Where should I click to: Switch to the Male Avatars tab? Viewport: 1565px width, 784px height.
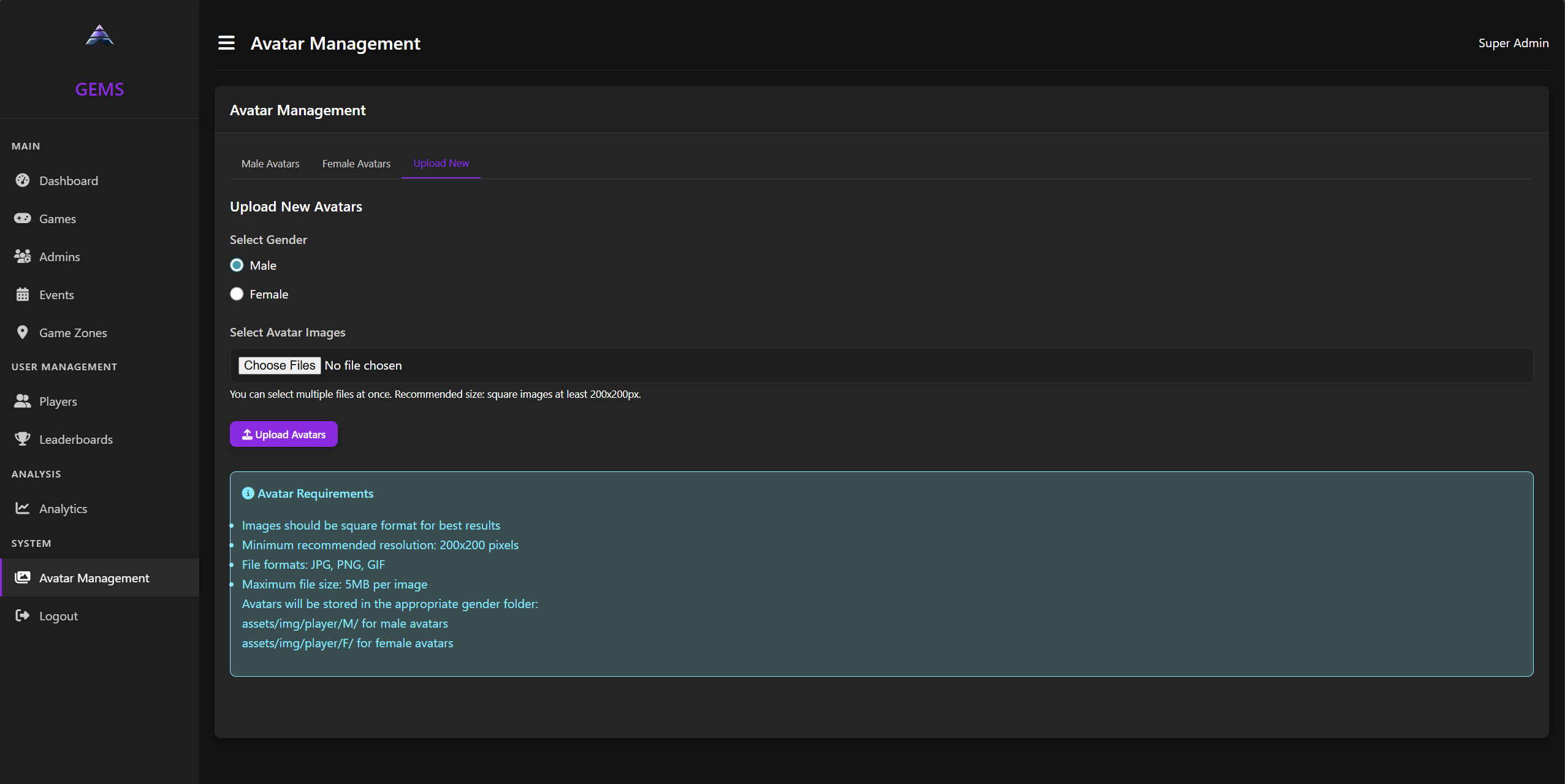point(270,164)
